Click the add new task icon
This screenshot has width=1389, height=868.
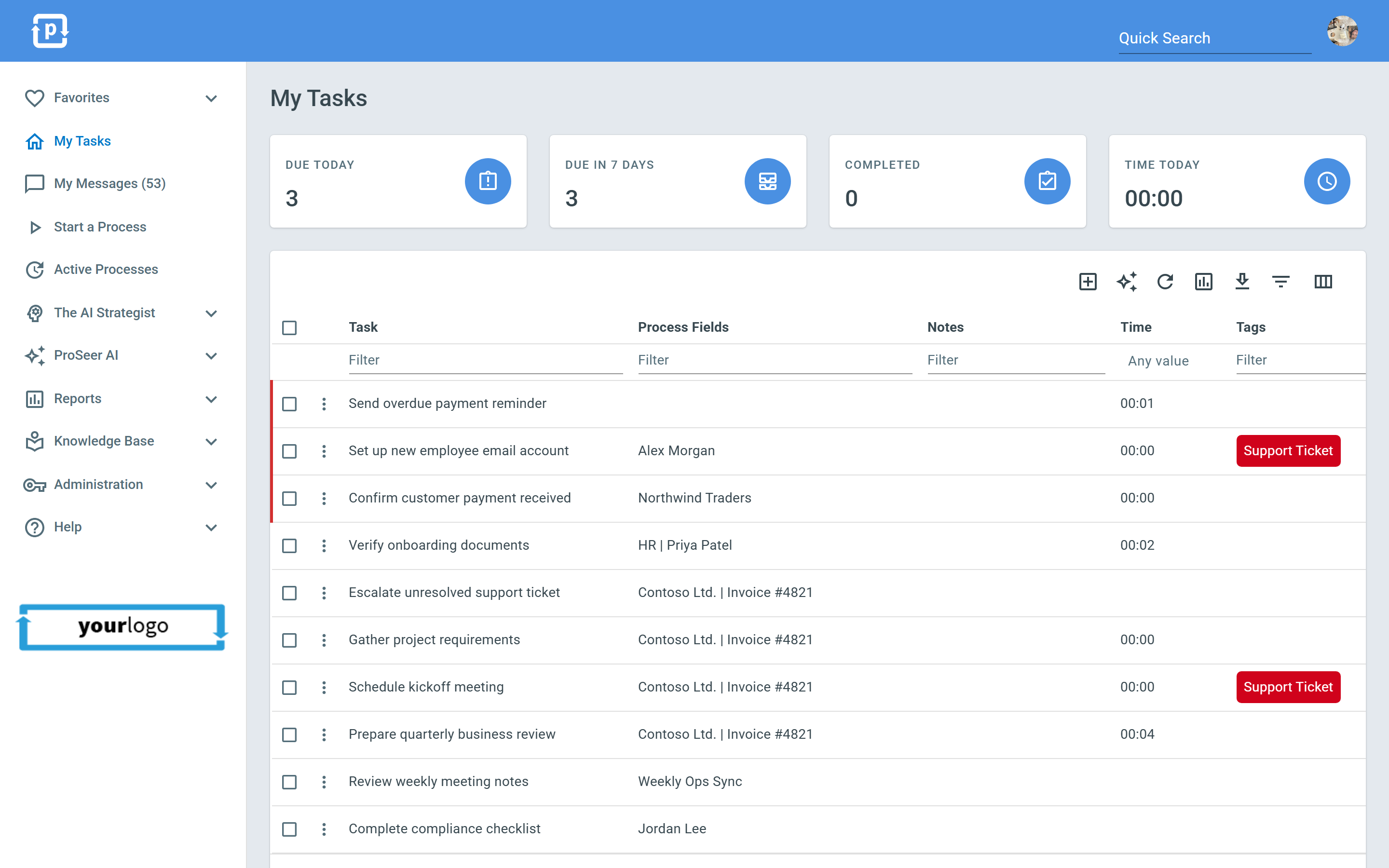(x=1088, y=281)
